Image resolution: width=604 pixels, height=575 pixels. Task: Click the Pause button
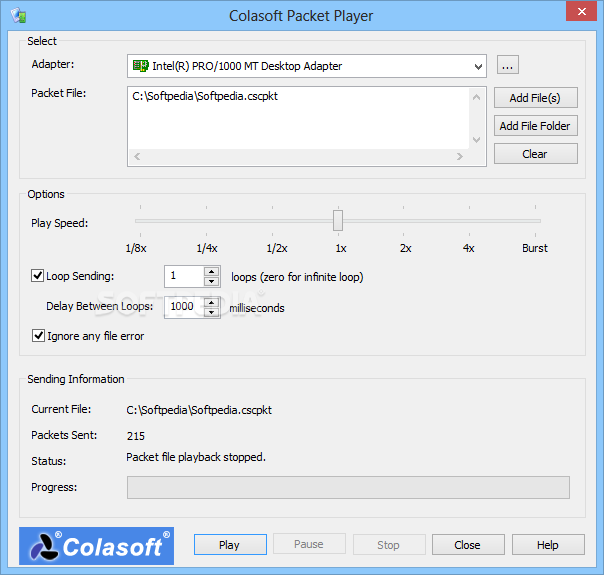point(309,544)
